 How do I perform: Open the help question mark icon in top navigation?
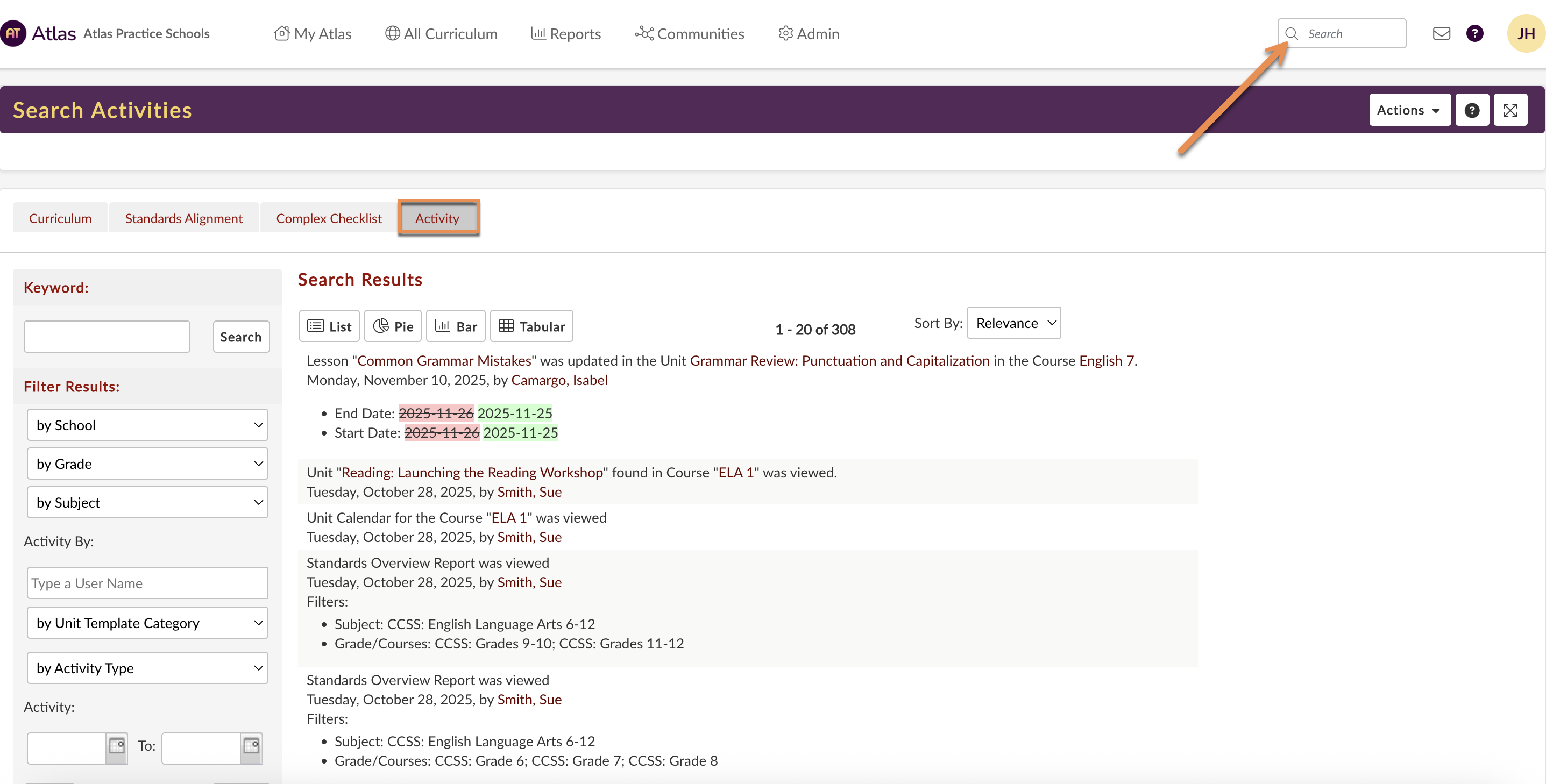pyautogui.click(x=1474, y=33)
